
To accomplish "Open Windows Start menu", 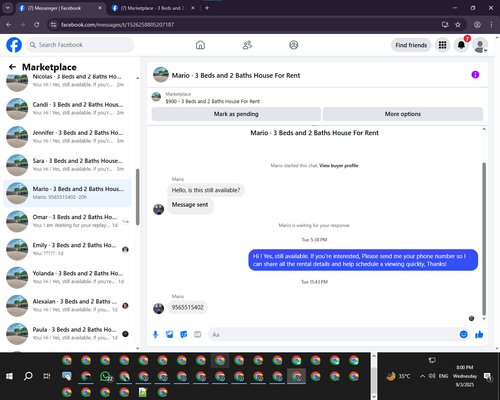I will (9, 376).
